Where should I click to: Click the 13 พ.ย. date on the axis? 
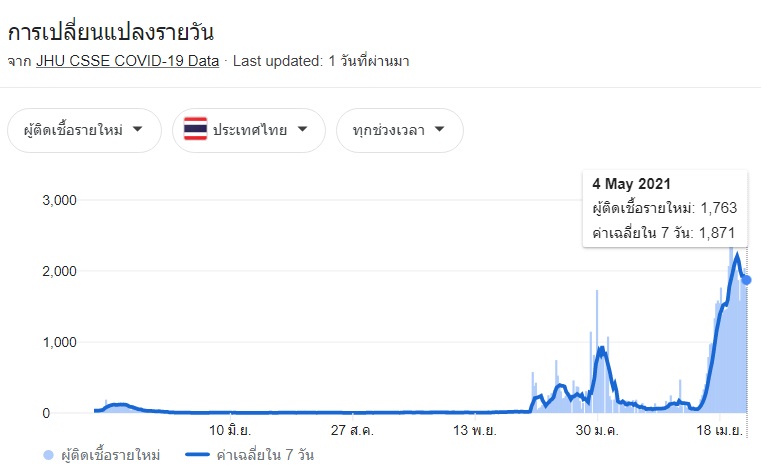point(477,431)
